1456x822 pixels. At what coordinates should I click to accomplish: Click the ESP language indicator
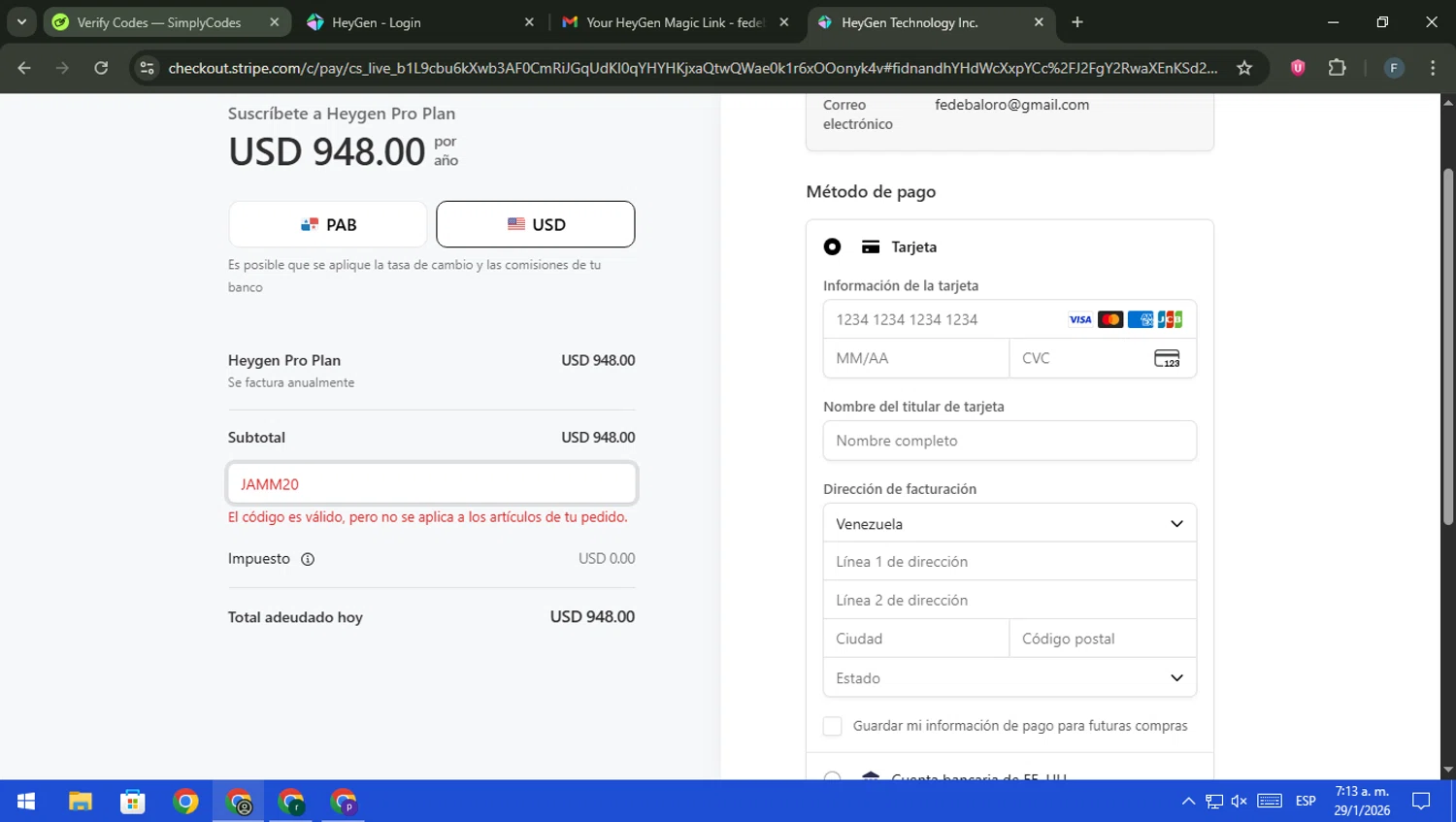1306,801
